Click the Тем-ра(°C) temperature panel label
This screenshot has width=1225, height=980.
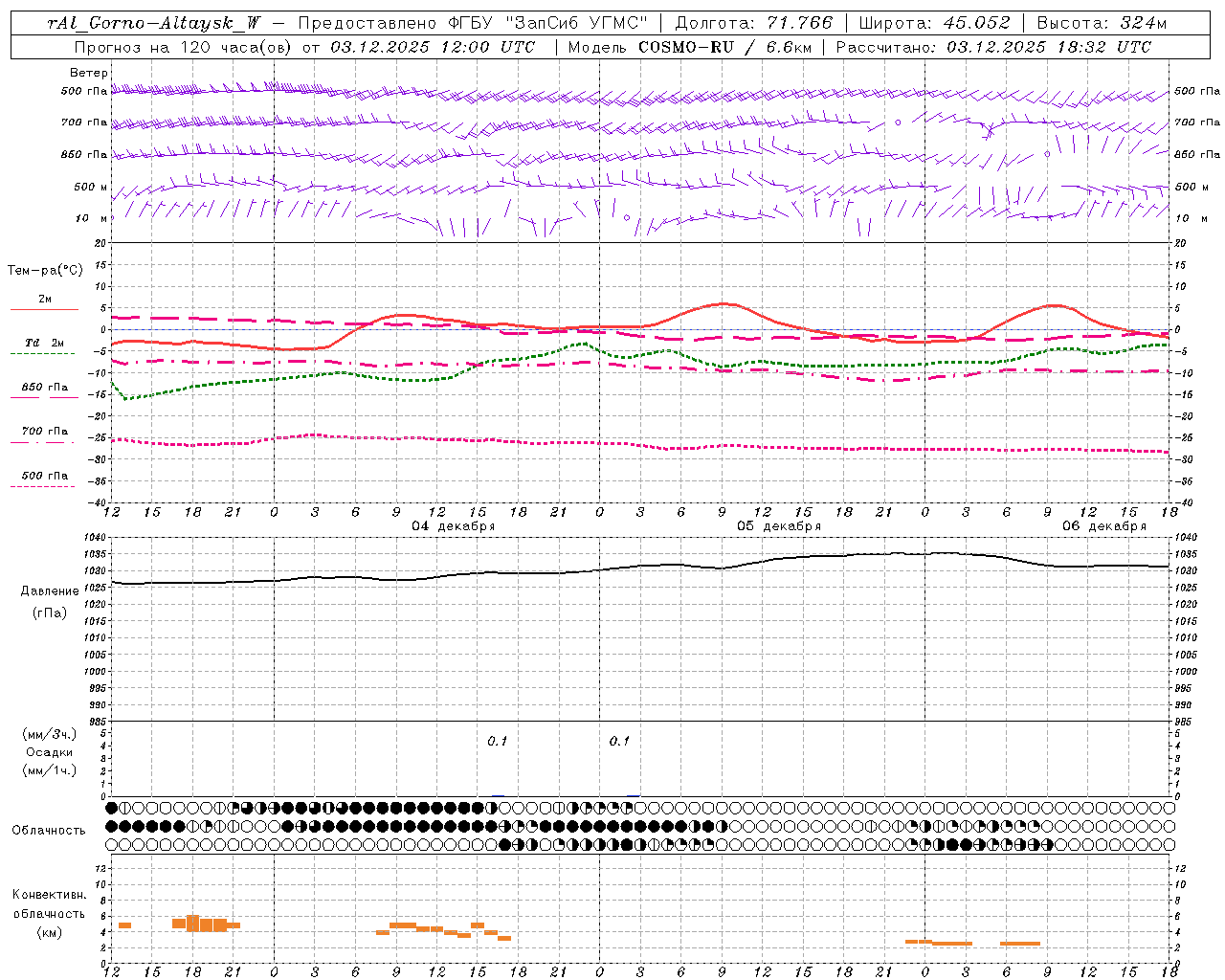click(x=45, y=271)
